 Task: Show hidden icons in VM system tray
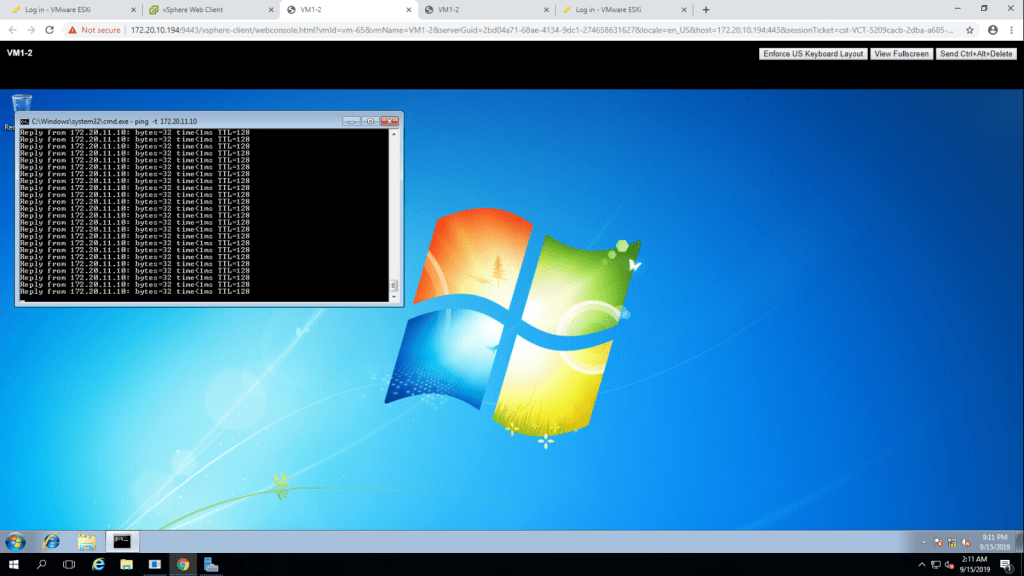point(924,542)
